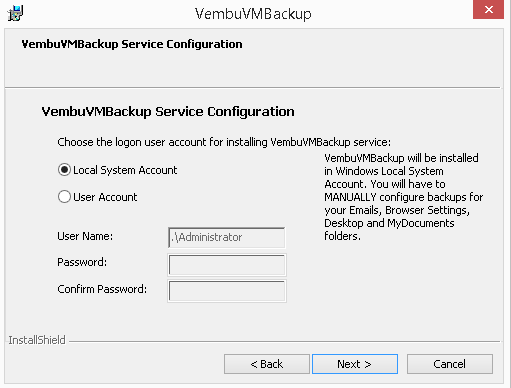Click the InstallShield branding text
The width and height of the screenshot is (511, 388).
point(37,340)
